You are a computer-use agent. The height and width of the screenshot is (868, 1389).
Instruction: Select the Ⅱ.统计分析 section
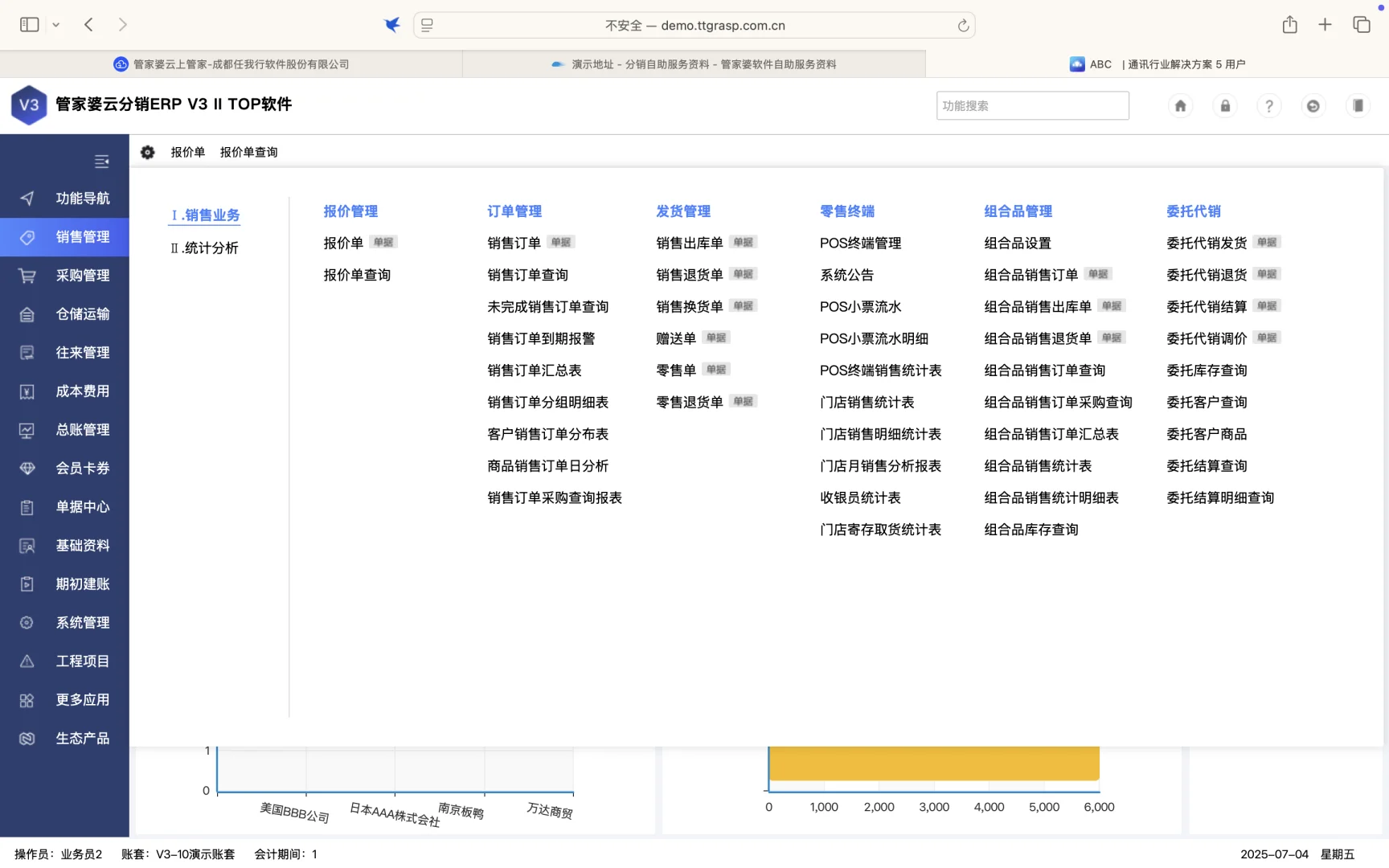204,248
